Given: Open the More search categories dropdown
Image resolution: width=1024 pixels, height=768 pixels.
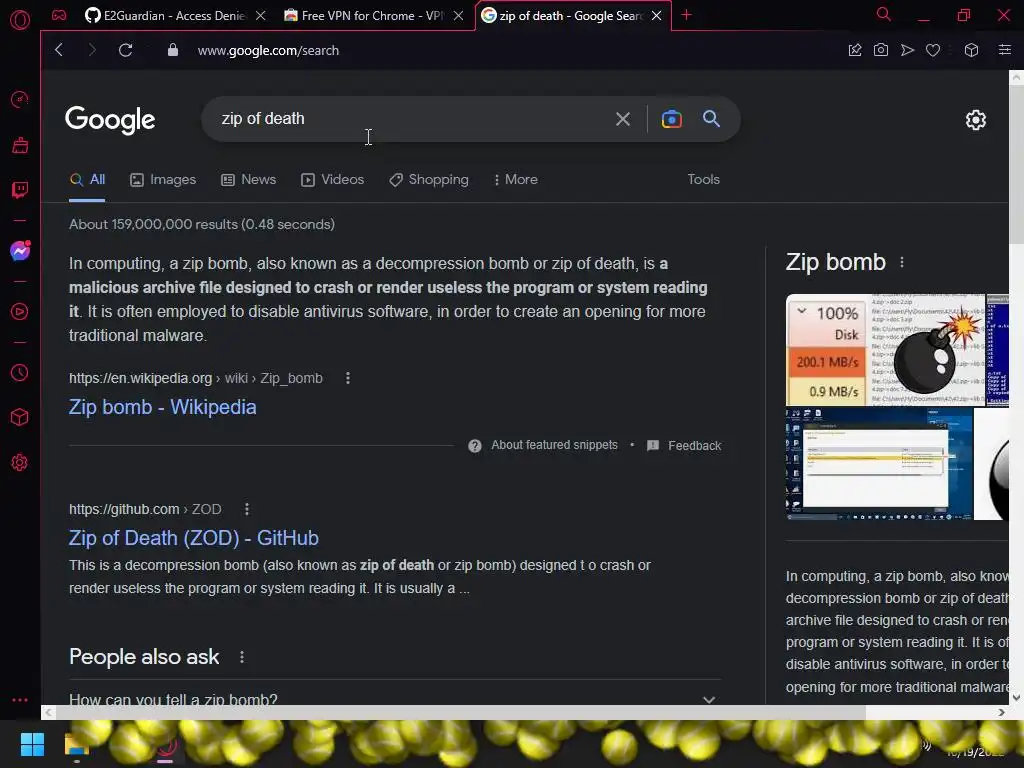Looking at the screenshot, I should tap(515, 180).
